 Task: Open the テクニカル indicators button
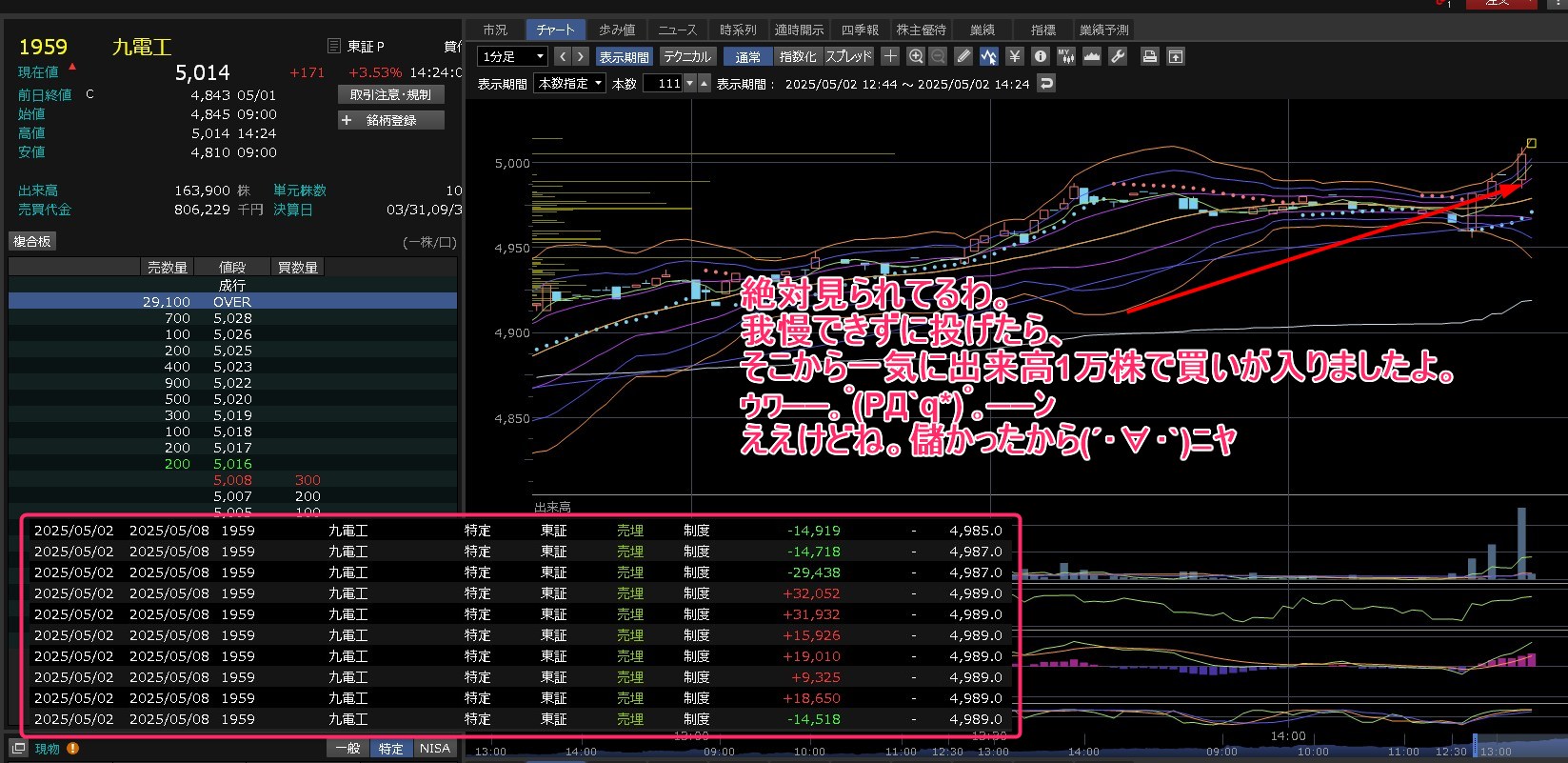pyautogui.click(x=686, y=56)
